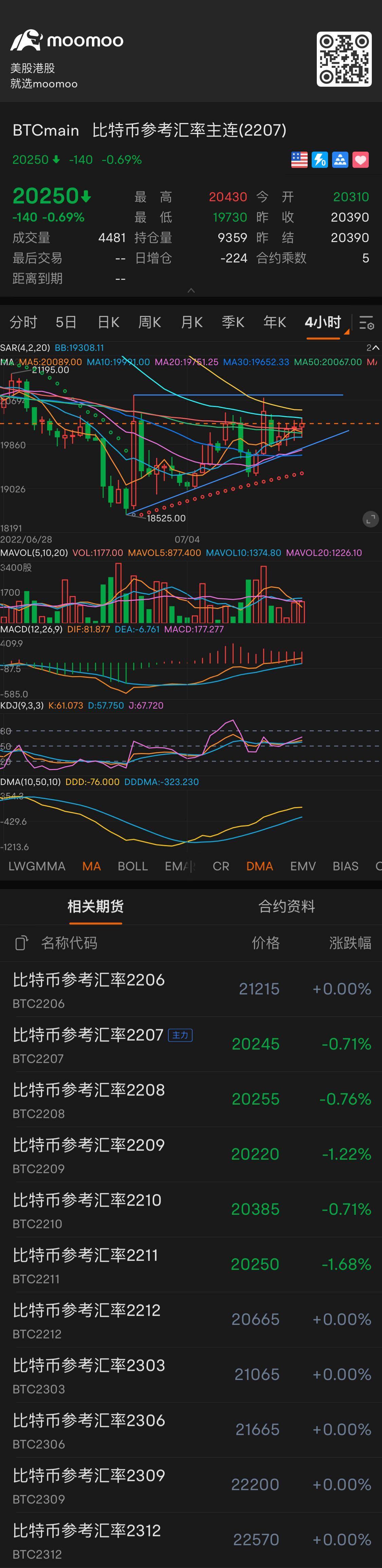Expand chart to fullscreen icon
The height and width of the screenshot is (1568, 382).
[370, 518]
